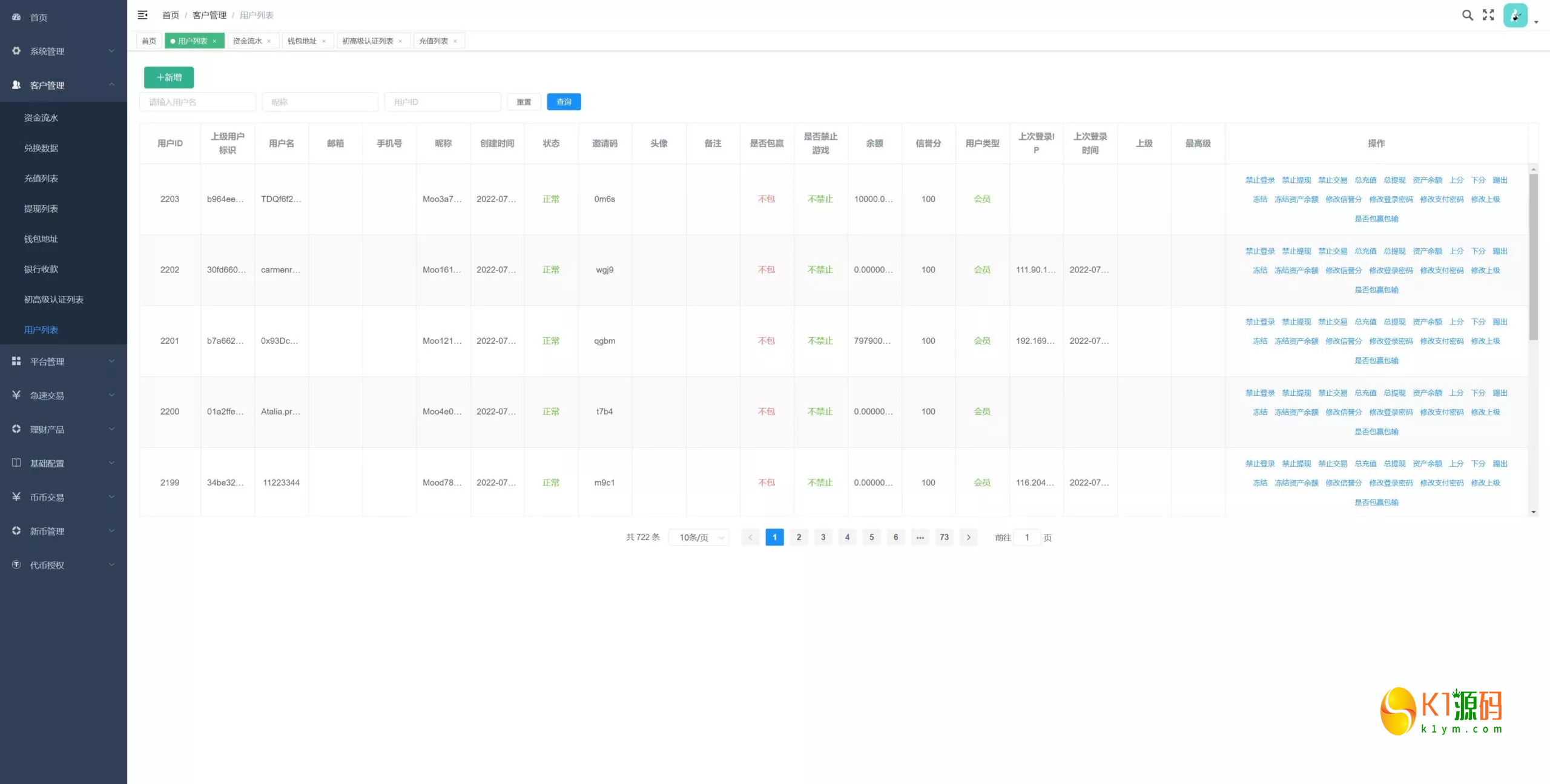
Task: Close the 资金流水 tab via x icon
Action: (269, 41)
